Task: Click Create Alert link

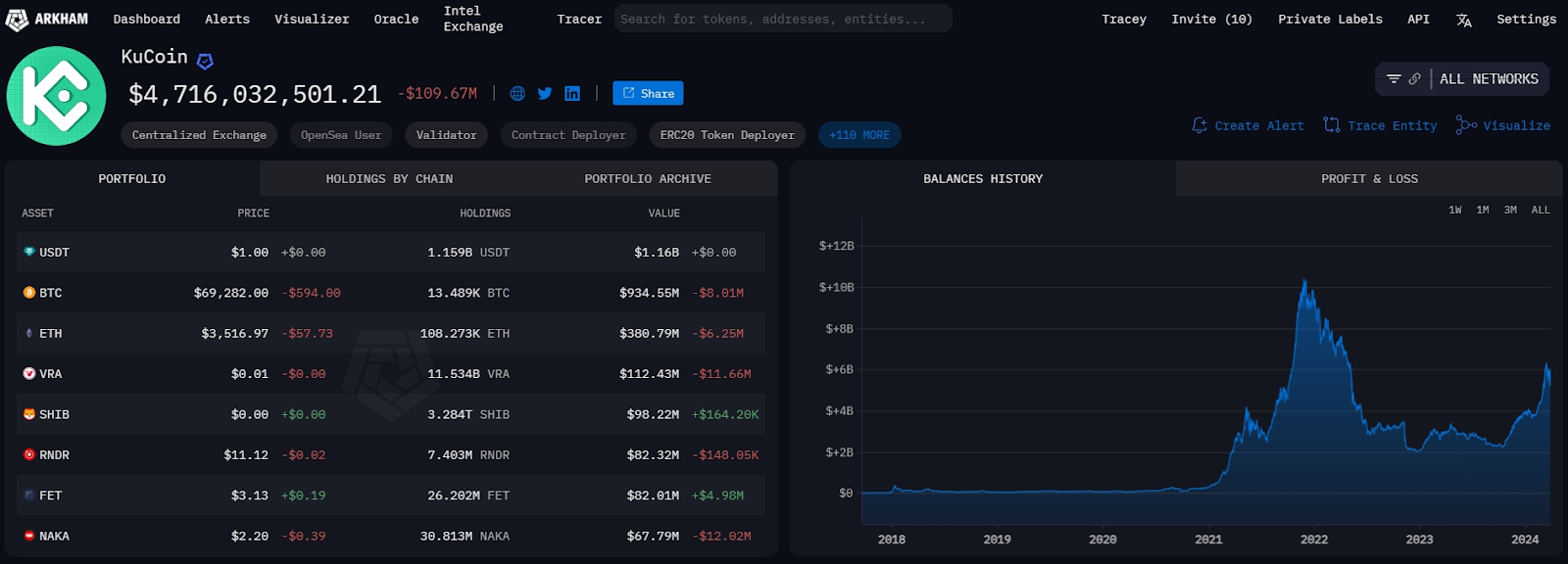Action: pos(1259,125)
